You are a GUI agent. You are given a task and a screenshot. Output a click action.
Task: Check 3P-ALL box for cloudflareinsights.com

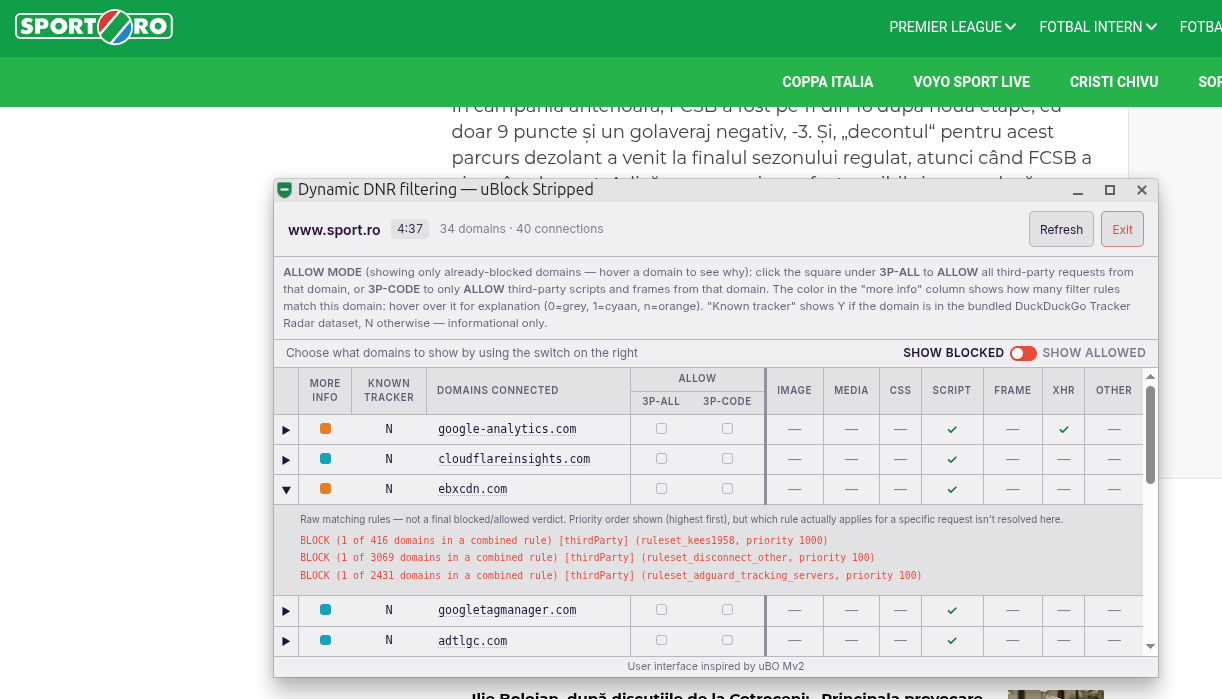click(x=661, y=459)
